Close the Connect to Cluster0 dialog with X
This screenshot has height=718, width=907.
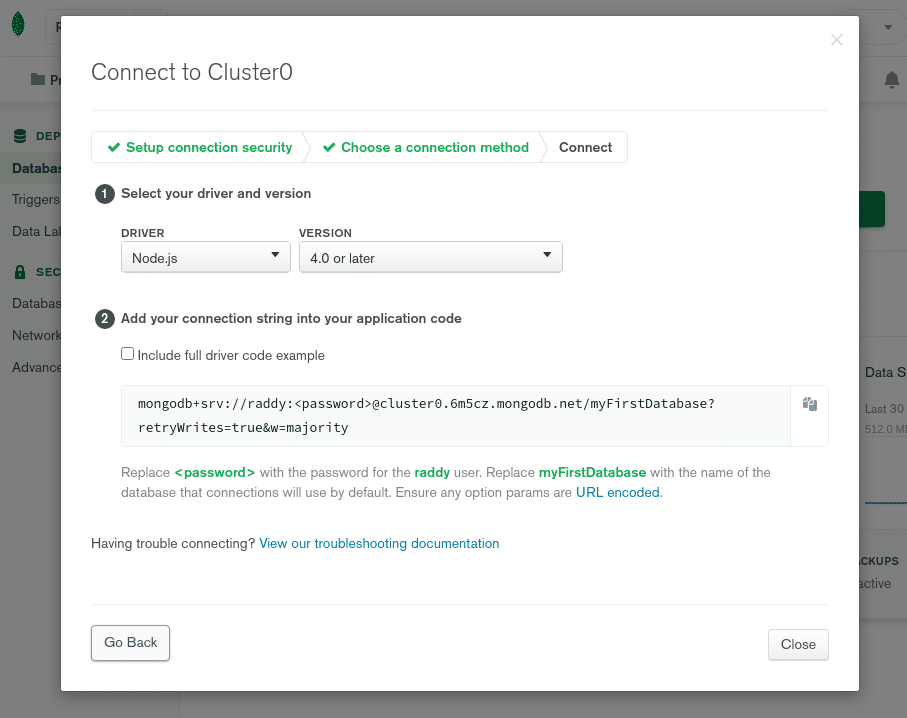coord(836,40)
